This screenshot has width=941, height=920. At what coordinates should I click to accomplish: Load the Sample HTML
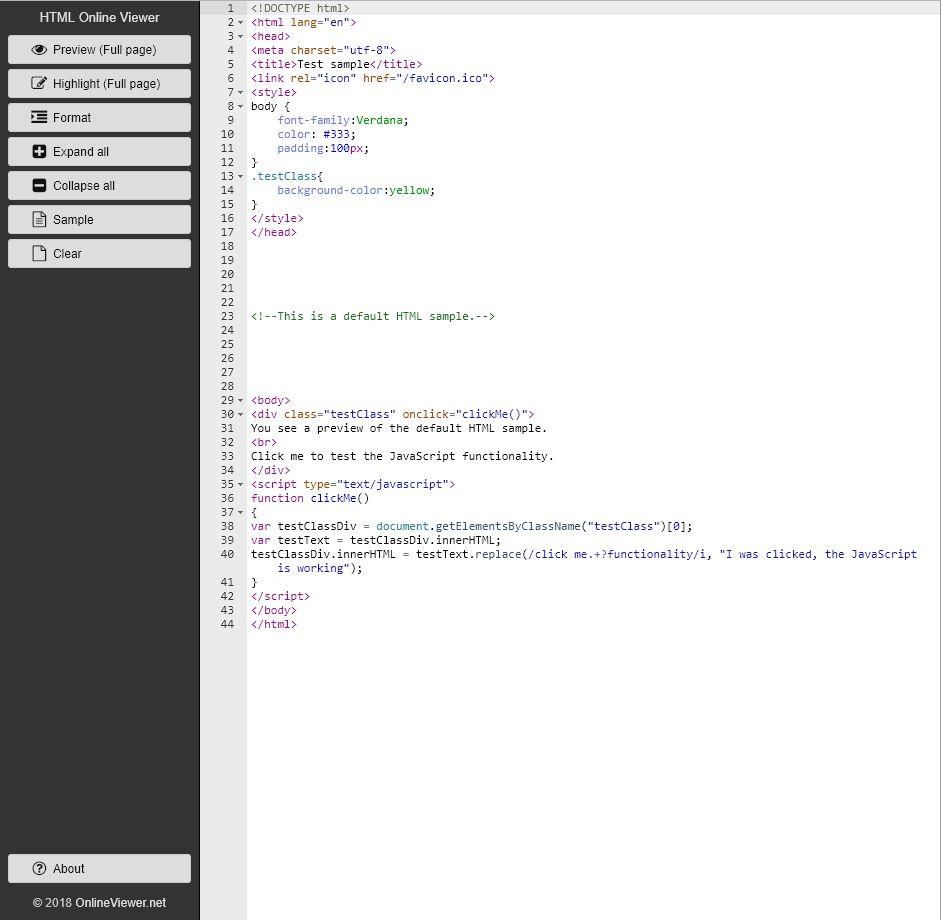coord(100,220)
